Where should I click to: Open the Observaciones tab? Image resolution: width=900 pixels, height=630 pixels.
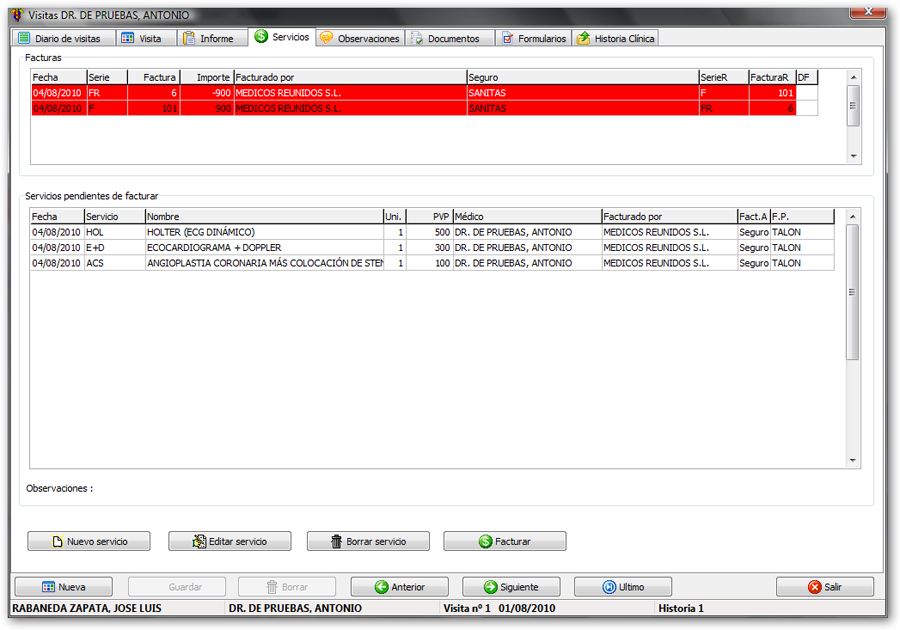coord(359,38)
